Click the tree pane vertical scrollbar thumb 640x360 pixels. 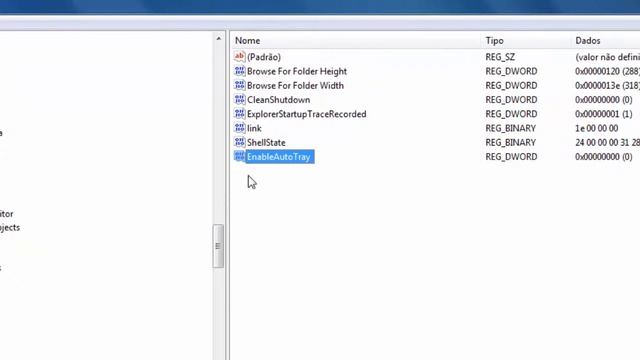[218, 246]
